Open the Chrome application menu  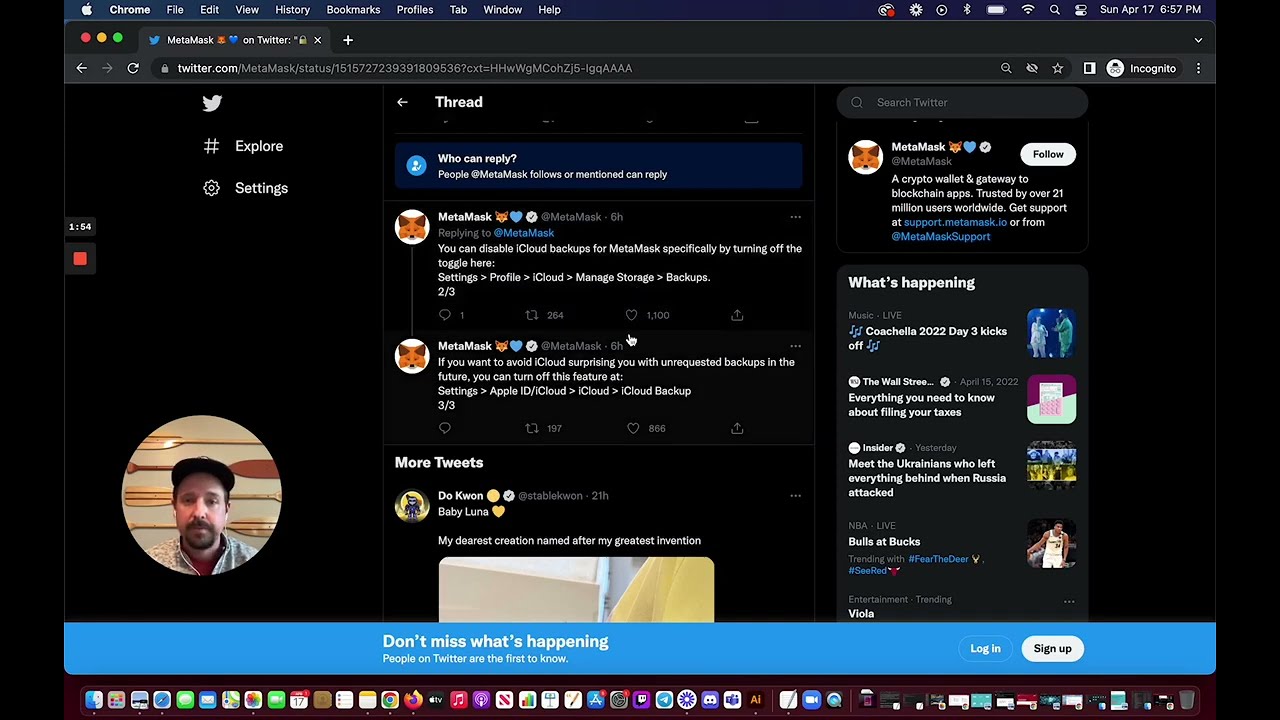[130, 10]
